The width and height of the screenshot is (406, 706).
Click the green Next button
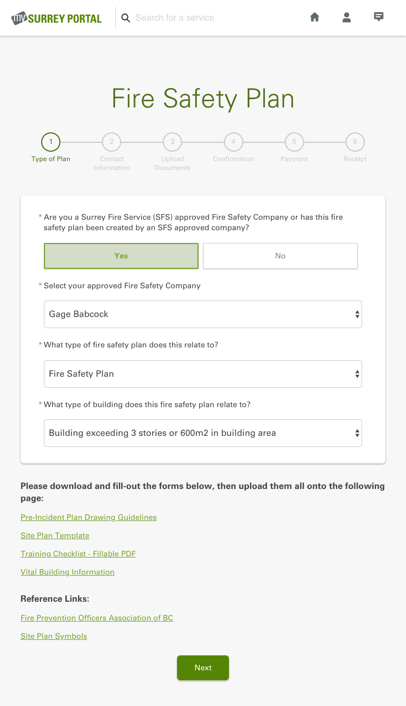click(203, 668)
